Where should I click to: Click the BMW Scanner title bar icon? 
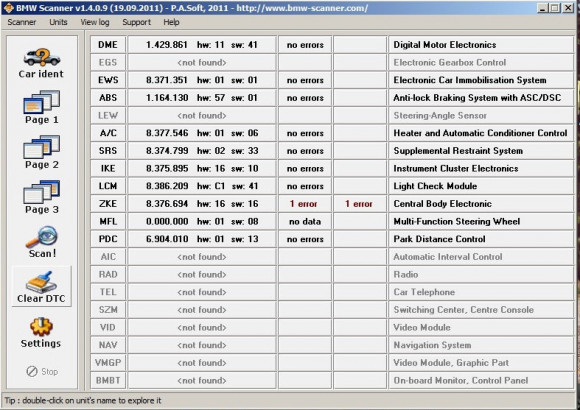[x=8, y=8]
